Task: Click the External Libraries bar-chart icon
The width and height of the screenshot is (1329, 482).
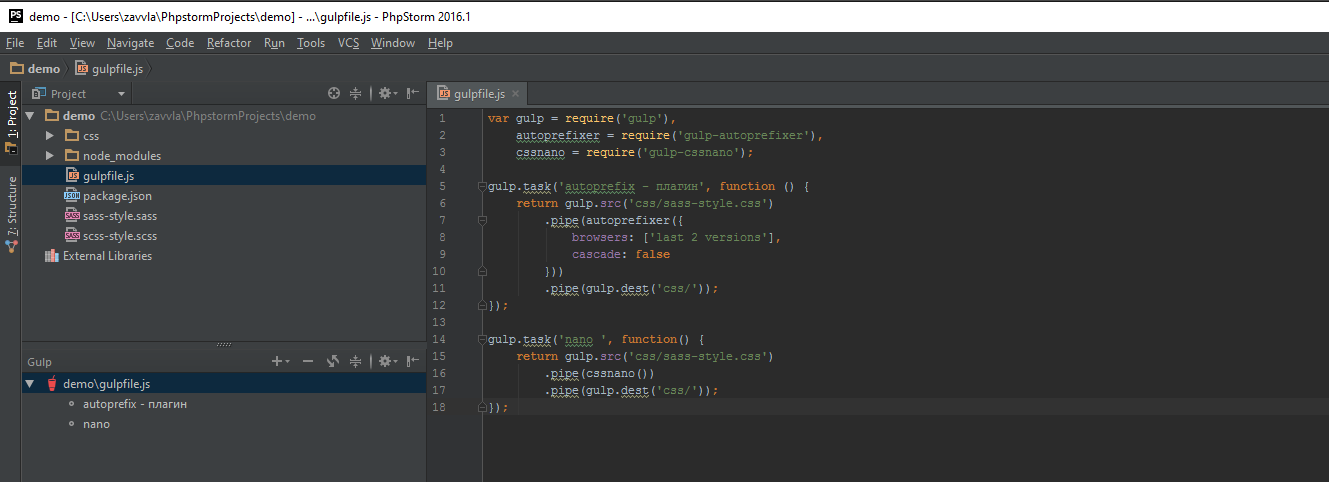Action: point(52,256)
